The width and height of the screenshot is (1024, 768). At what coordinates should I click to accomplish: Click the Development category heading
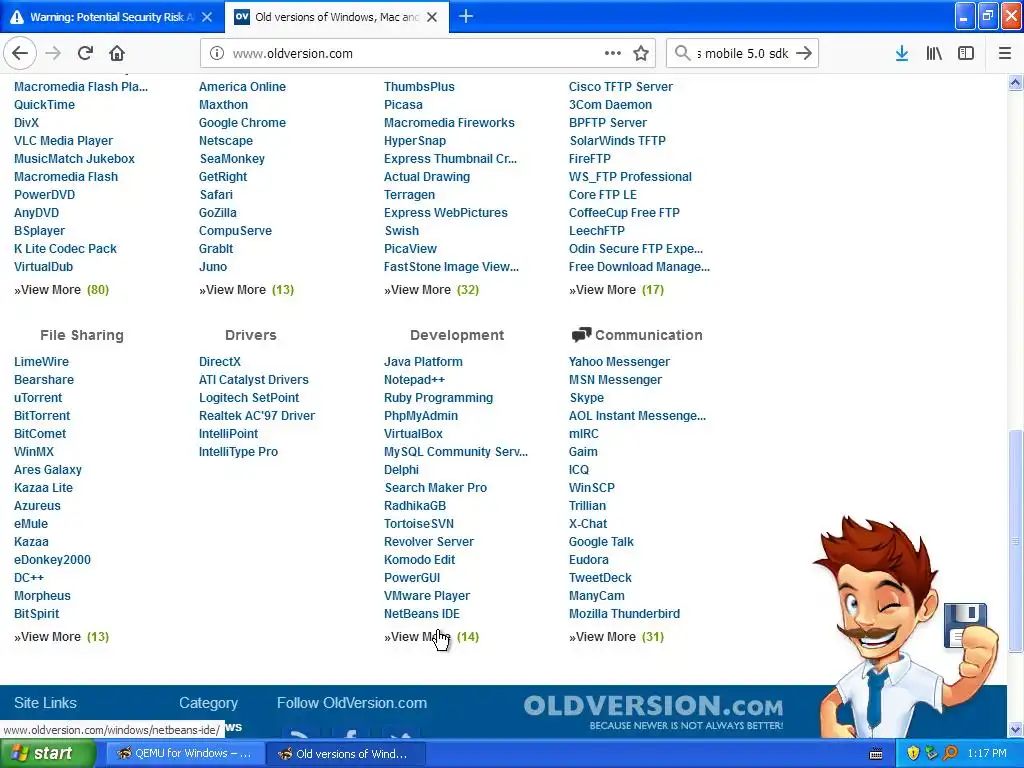tap(457, 335)
